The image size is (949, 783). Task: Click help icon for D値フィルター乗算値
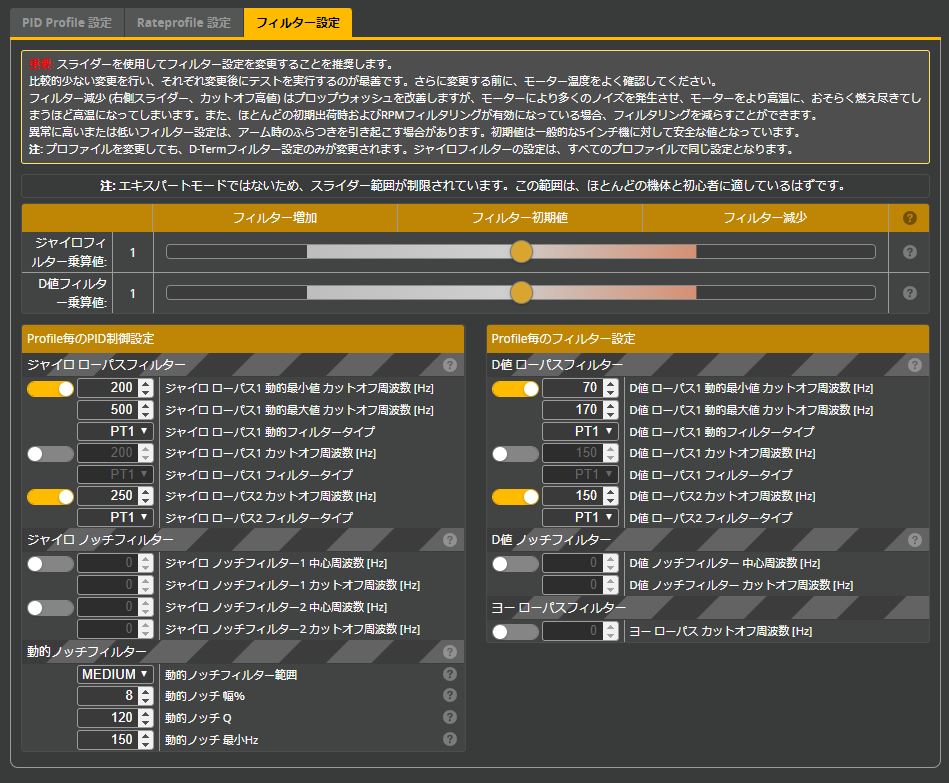[909, 293]
